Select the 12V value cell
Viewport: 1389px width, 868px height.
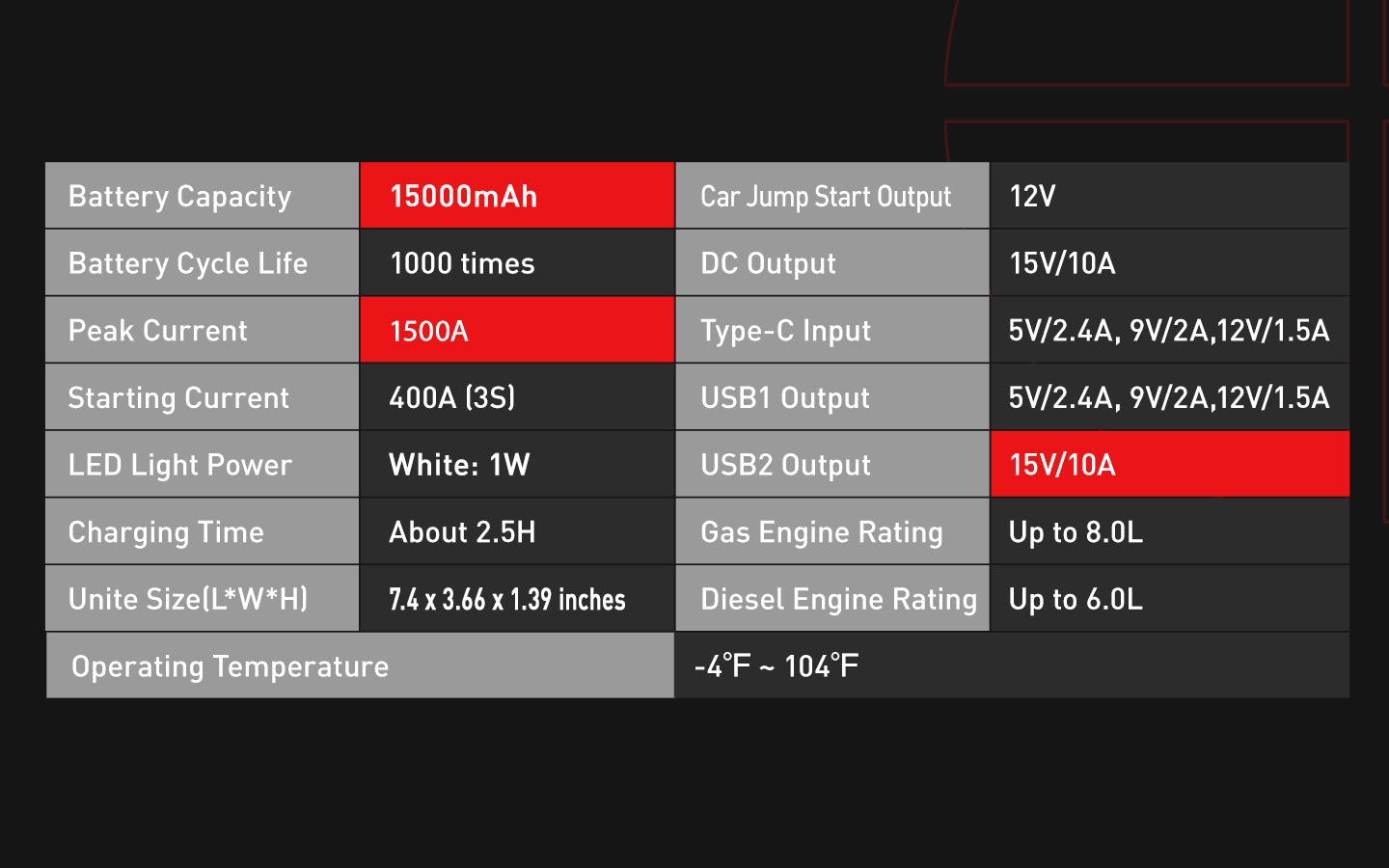pos(1170,196)
